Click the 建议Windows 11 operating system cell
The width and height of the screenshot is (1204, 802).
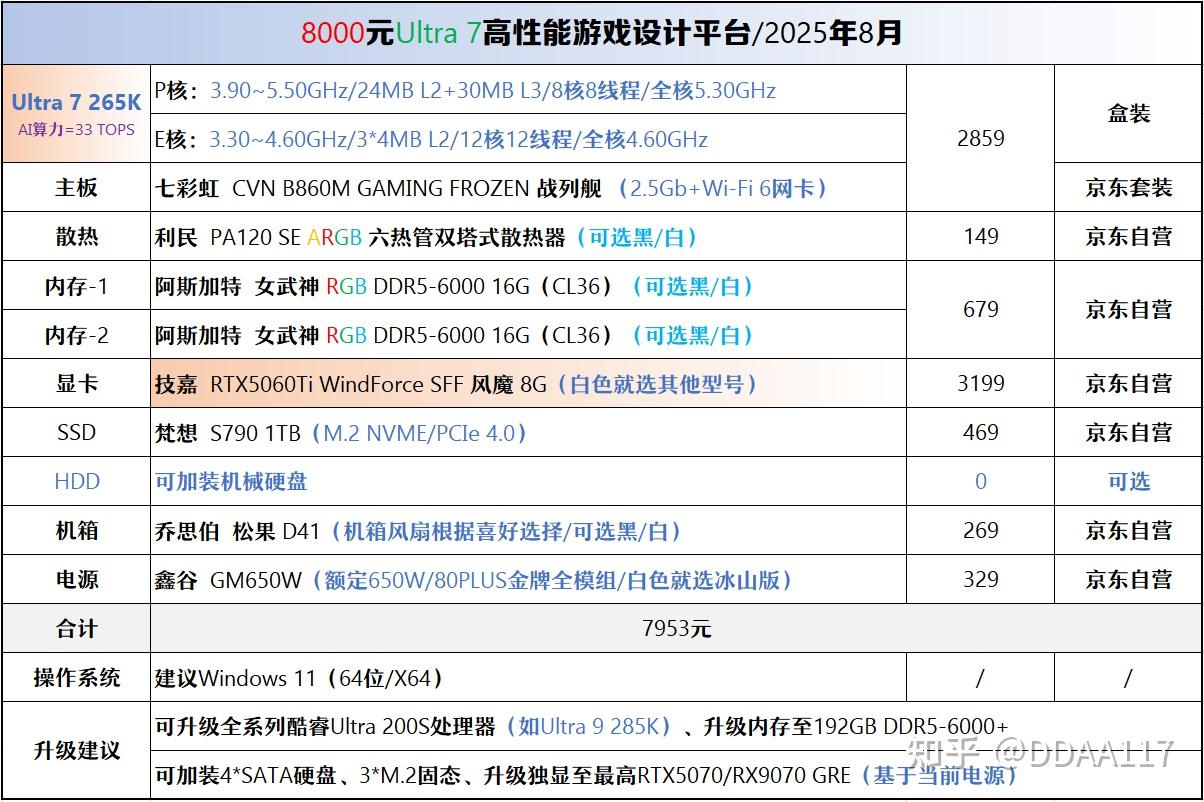point(528,678)
